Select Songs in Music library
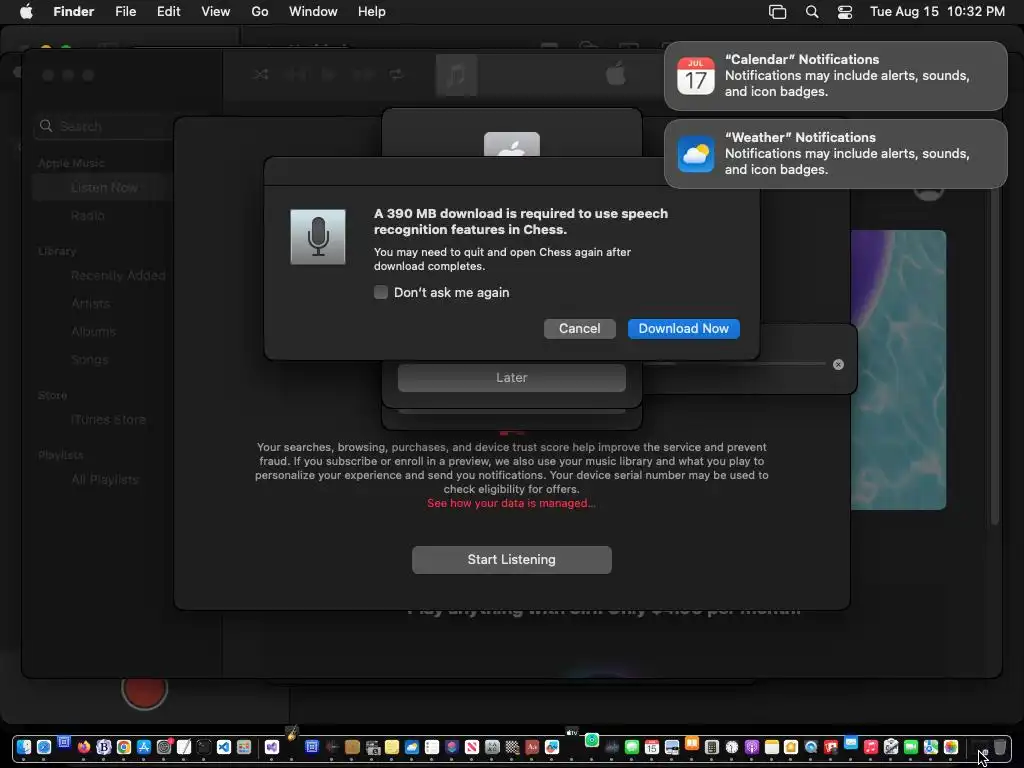Viewport: 1024px width, 768px height. click(x=89, y=360)
